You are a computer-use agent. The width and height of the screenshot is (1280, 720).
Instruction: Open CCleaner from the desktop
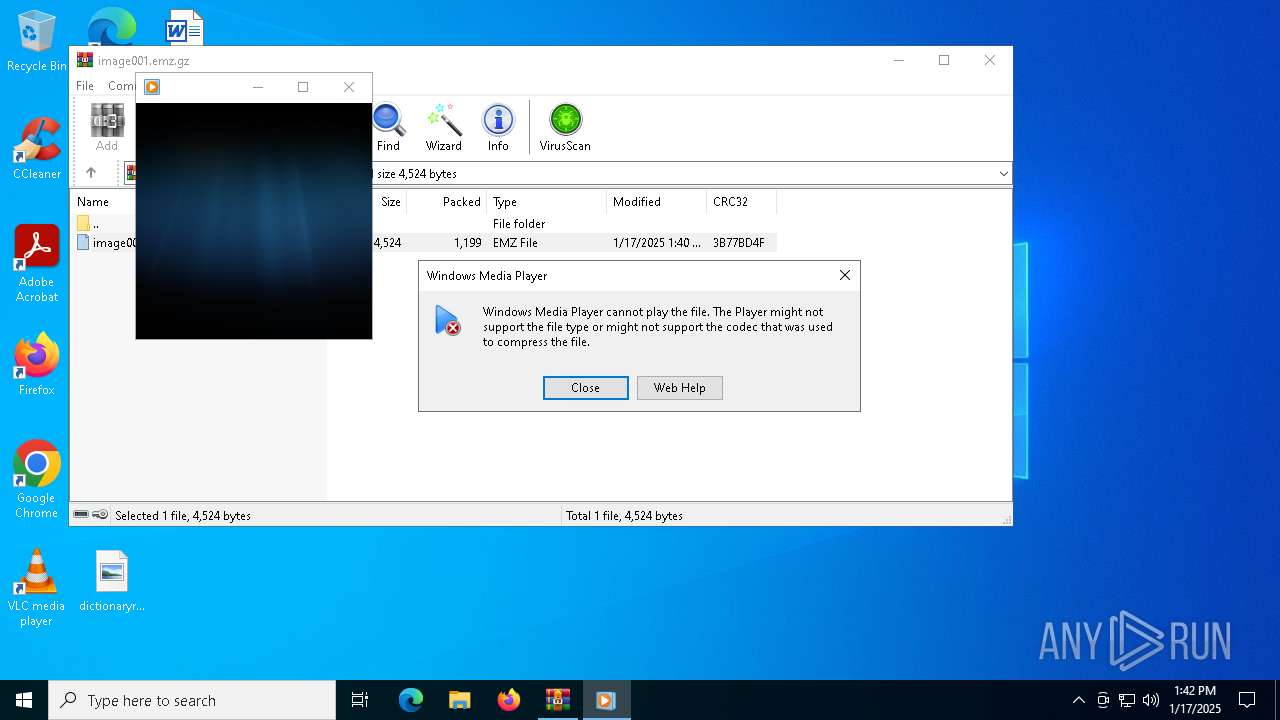click(x=36, y=148)
